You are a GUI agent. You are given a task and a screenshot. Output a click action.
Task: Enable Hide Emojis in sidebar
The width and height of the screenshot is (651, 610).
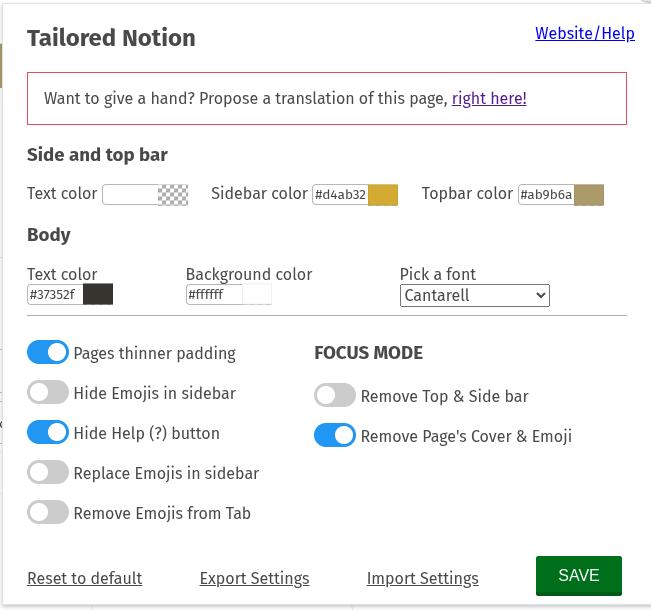(x=48, y=392)
